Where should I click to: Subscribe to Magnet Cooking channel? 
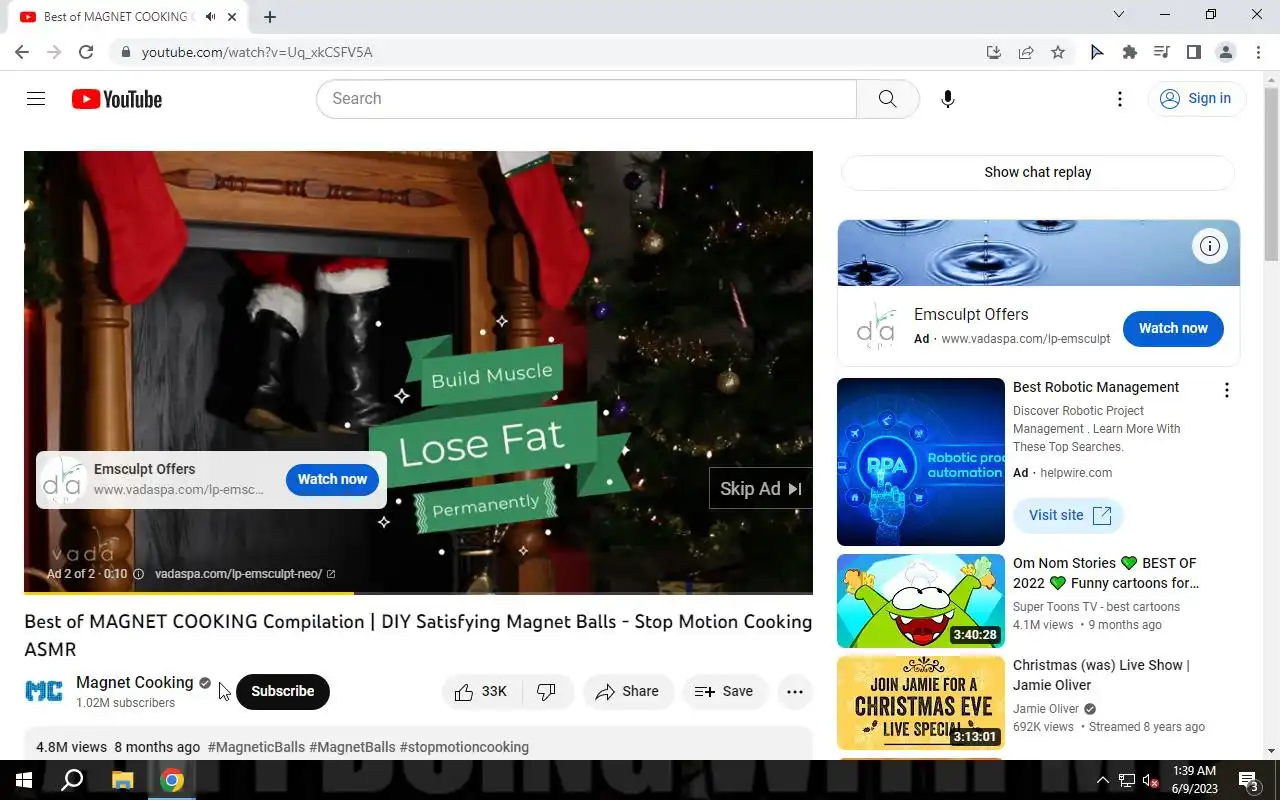(283, 692)
